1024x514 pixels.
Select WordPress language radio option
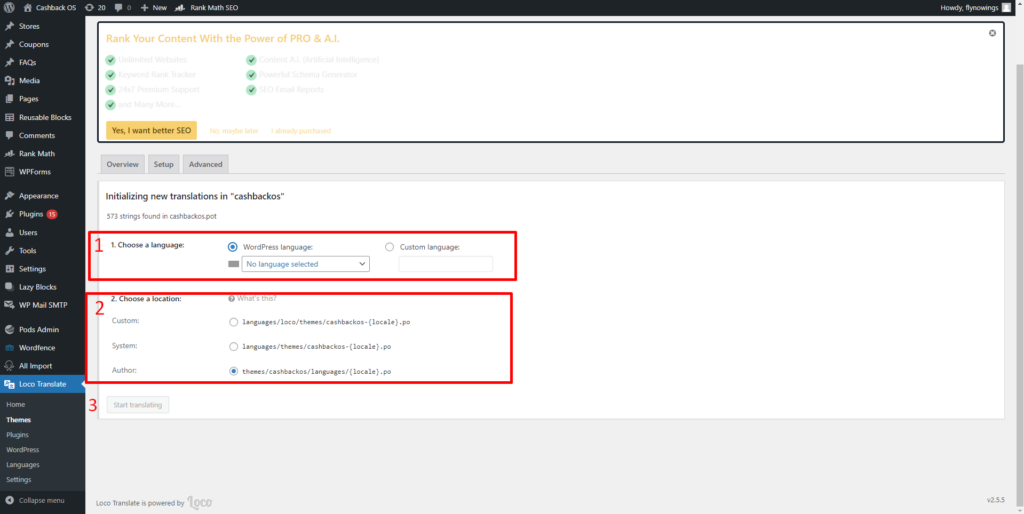(x=232, y=248)
